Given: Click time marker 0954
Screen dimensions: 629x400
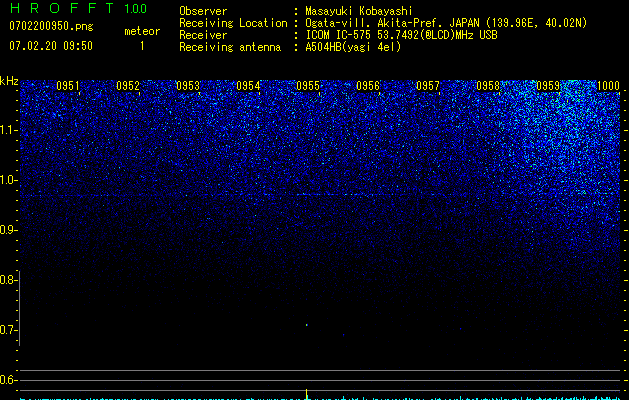Looking at the screenshot, I should point(248,86).
